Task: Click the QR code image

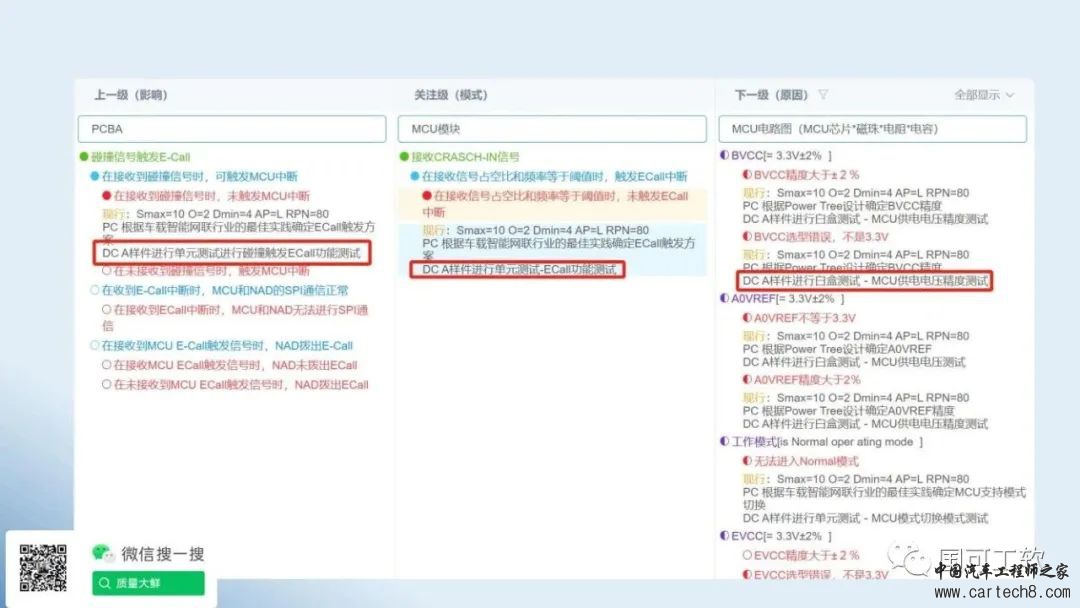Action: [x=43, y=568]
